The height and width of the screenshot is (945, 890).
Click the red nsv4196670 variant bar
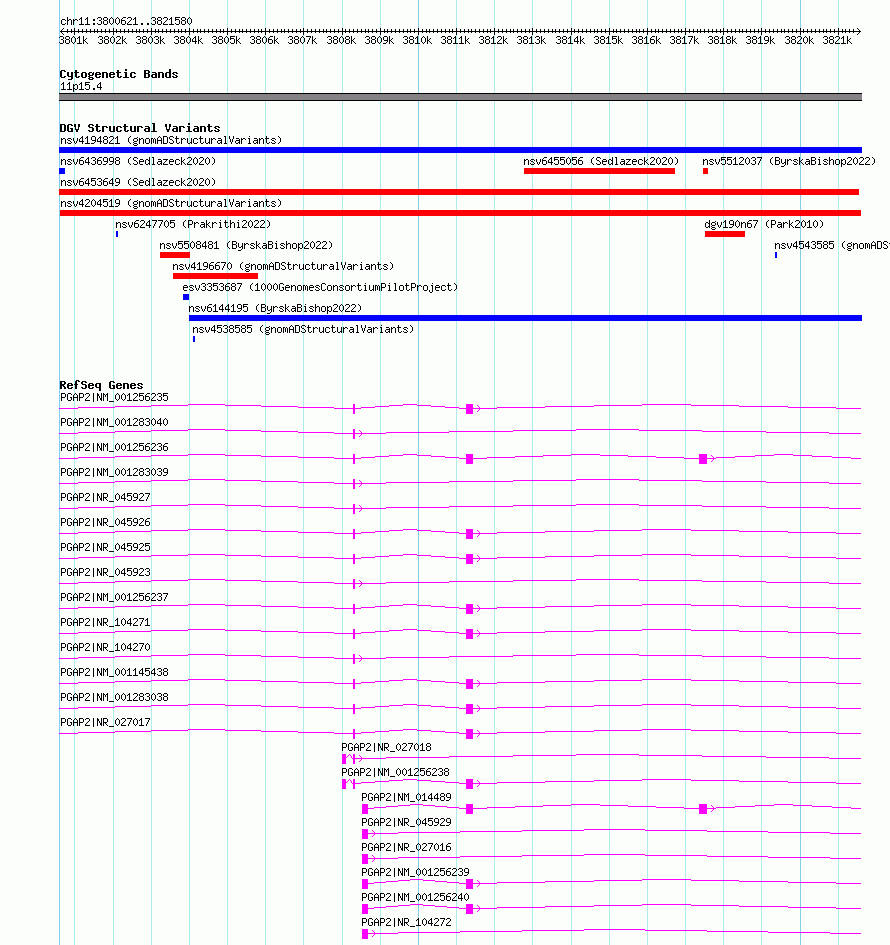(215, 277)
